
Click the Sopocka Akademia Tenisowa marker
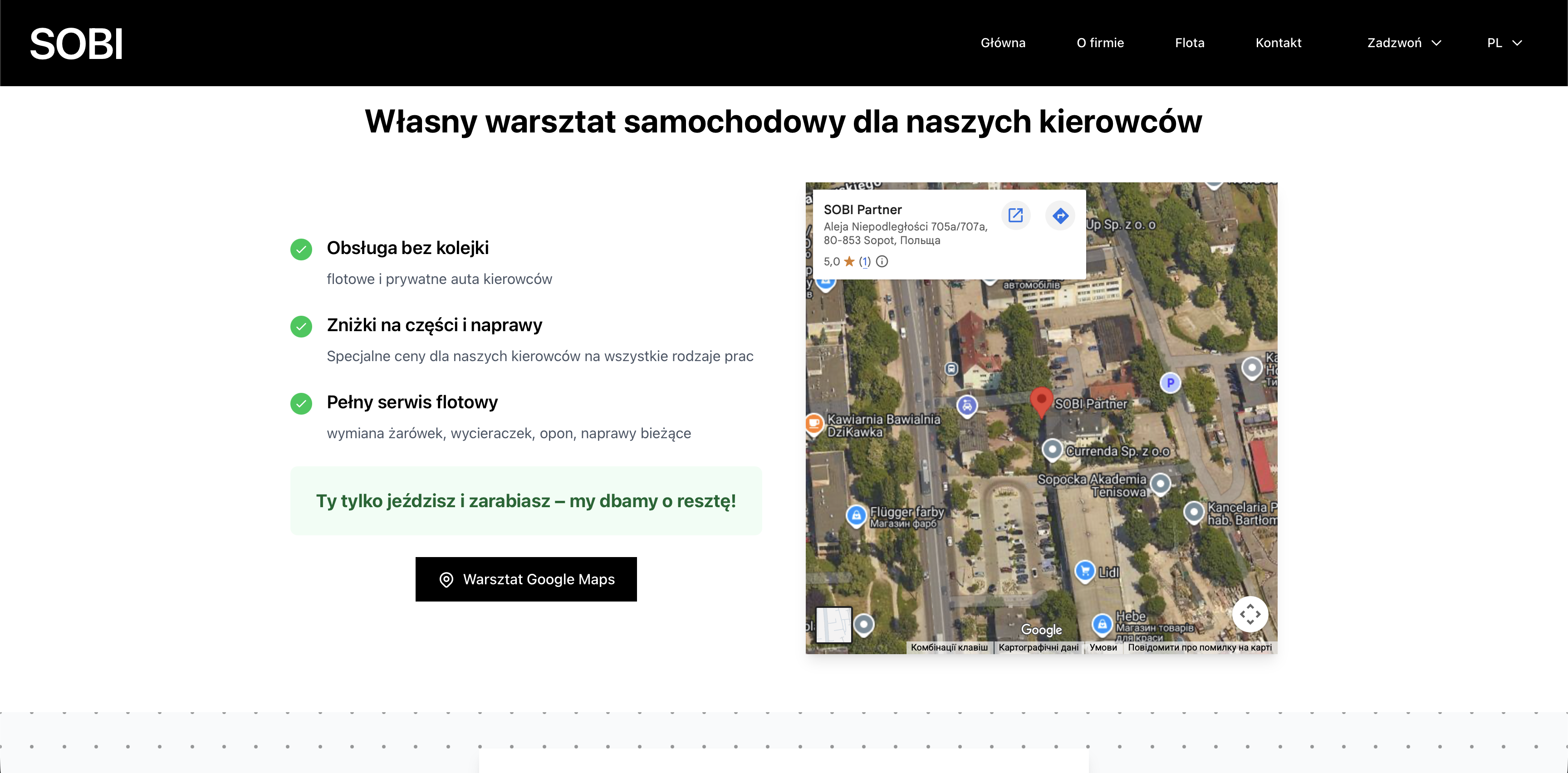[1160, 484]
